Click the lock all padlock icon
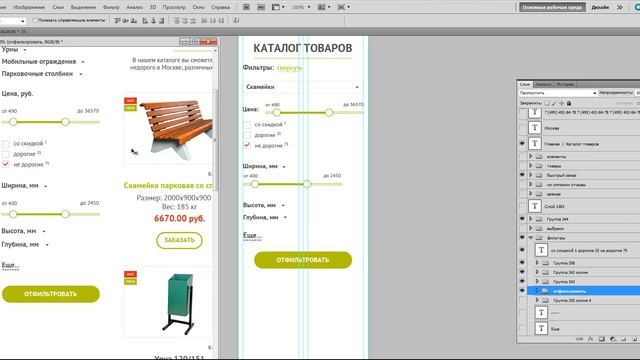640x360 pixels. (569, 103)
